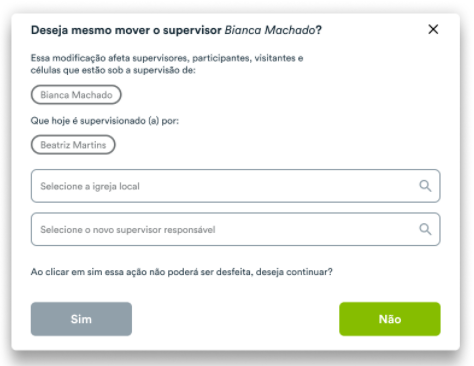474x366 pixels.
Task: Confirm the move with the Sim button
Action: click(x=81, y=319)
